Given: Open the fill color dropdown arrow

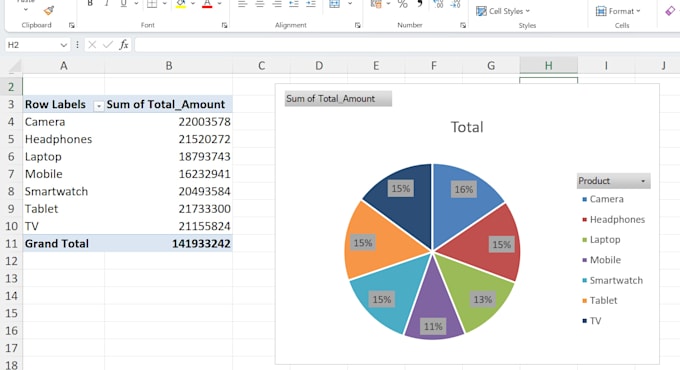Looking at the screenshot, I should 193,3.
